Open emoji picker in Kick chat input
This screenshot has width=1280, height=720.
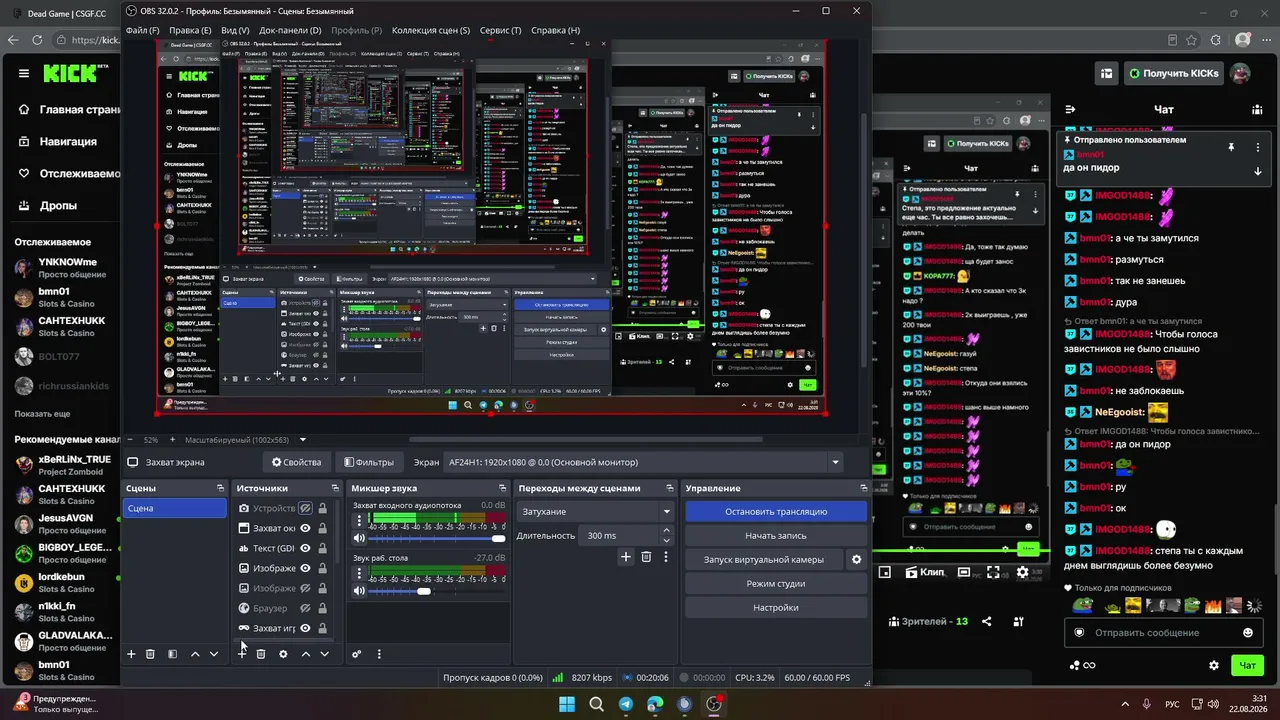1248,633
